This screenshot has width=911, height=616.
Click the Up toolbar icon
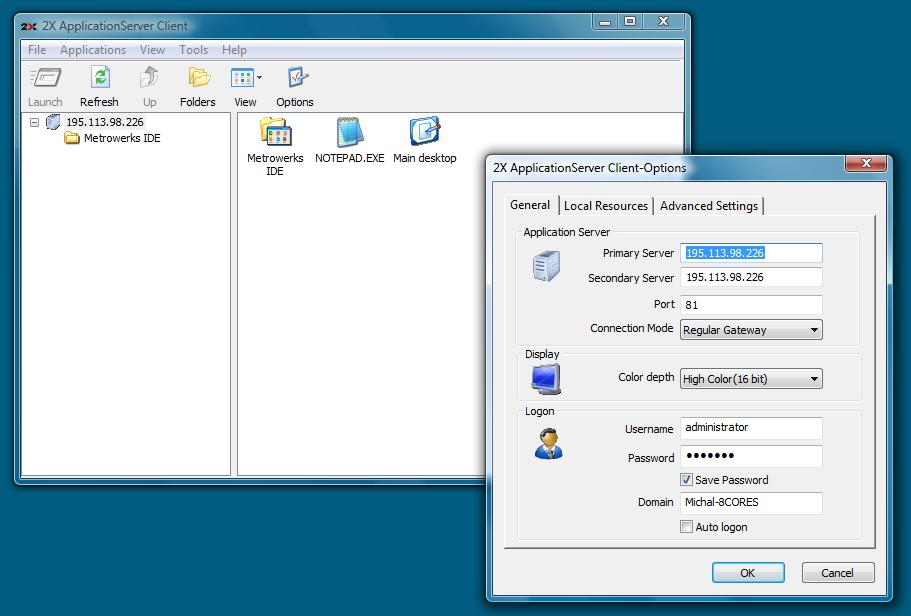[x=149, y=77]
